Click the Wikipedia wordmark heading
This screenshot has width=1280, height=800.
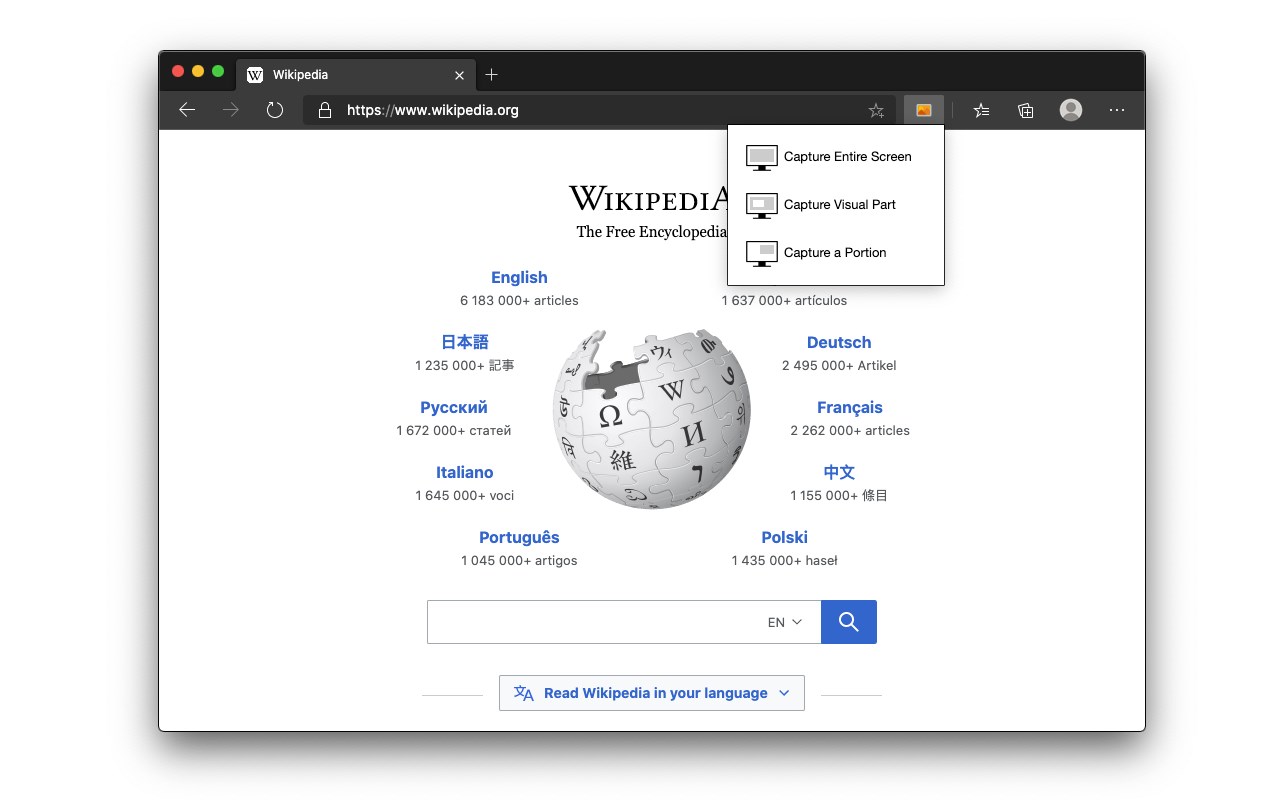coord(648,198)
